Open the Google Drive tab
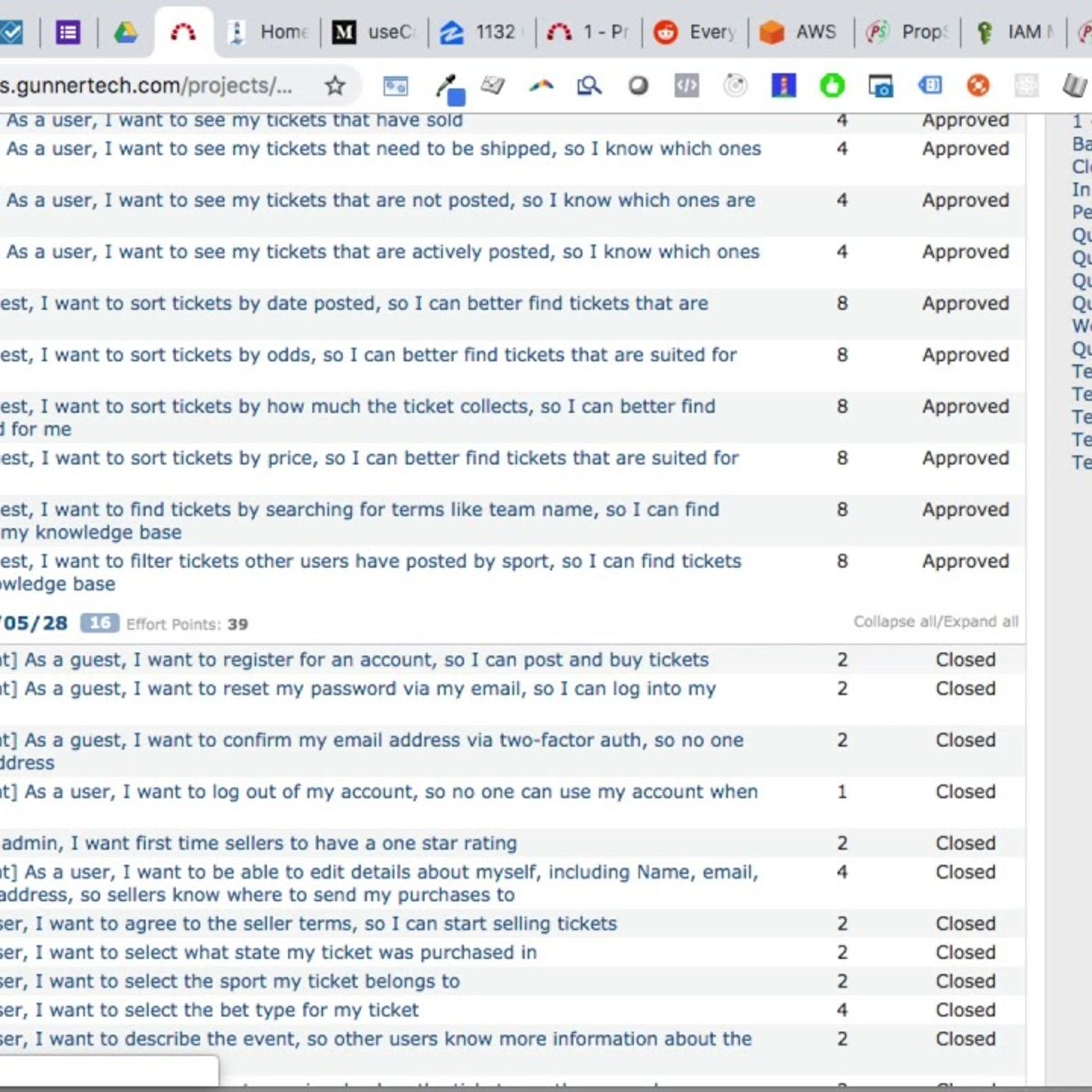 [x=126, y=32]
